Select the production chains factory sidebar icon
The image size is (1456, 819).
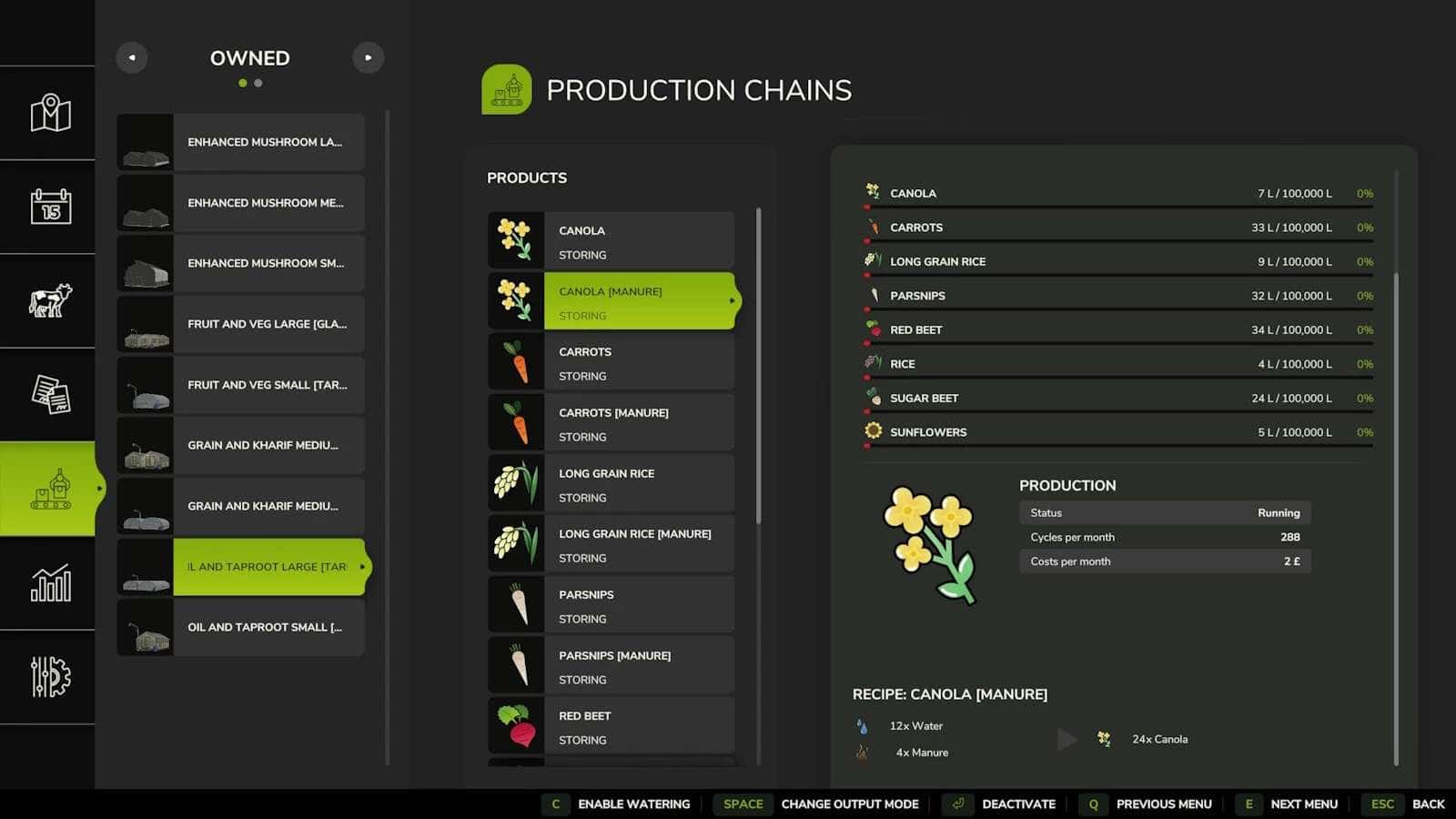(50, 489)
